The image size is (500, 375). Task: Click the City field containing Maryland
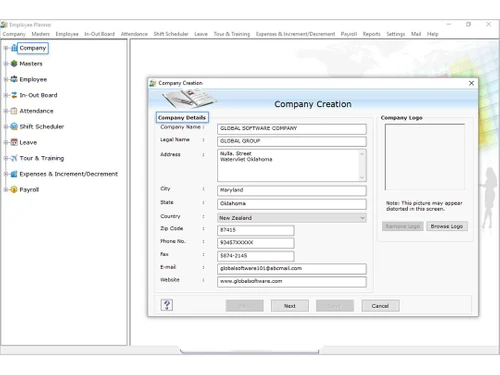click(292, 190)
